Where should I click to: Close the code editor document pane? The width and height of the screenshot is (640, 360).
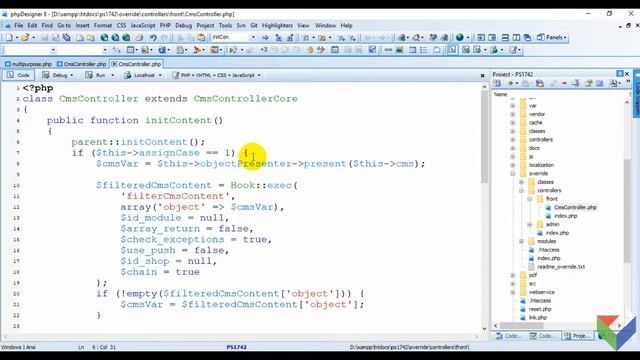coord(482,76)
